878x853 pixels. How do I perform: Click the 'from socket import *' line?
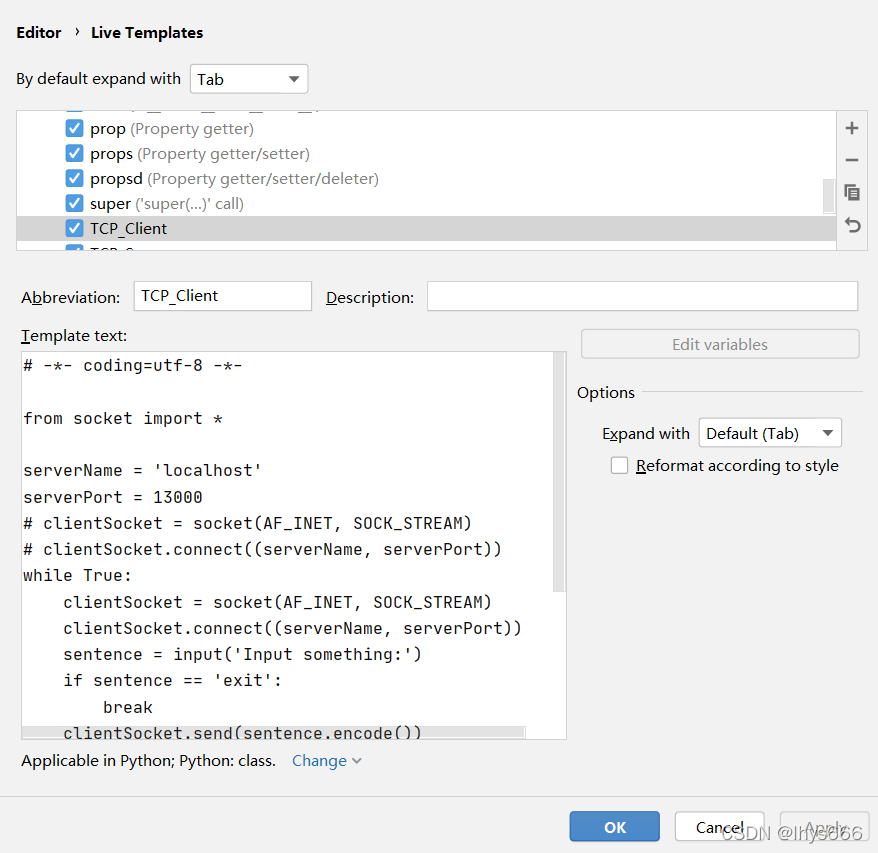point(123,418)
